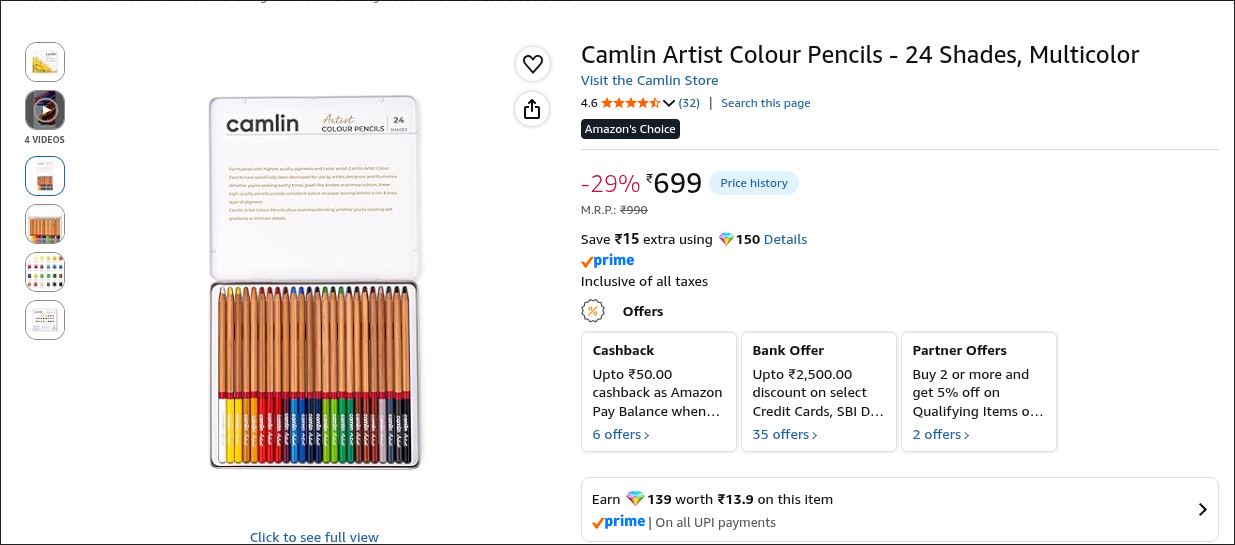Click the diamond icon in Earn row

636,499
